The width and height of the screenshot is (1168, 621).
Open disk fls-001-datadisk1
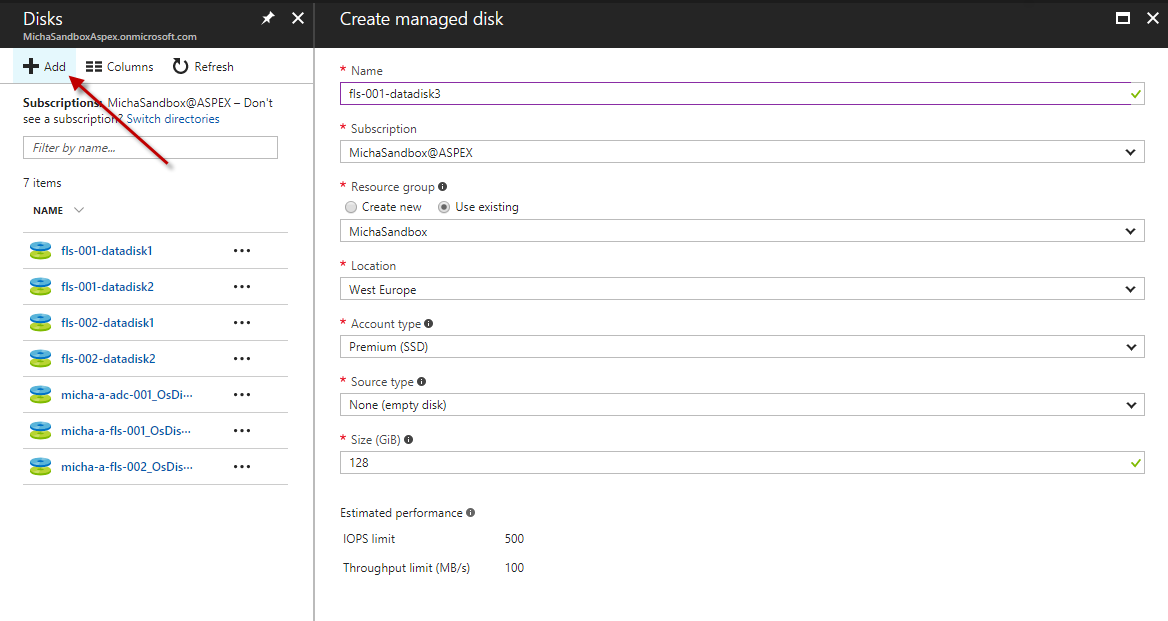pyautogui.click(x=107, y=251)
